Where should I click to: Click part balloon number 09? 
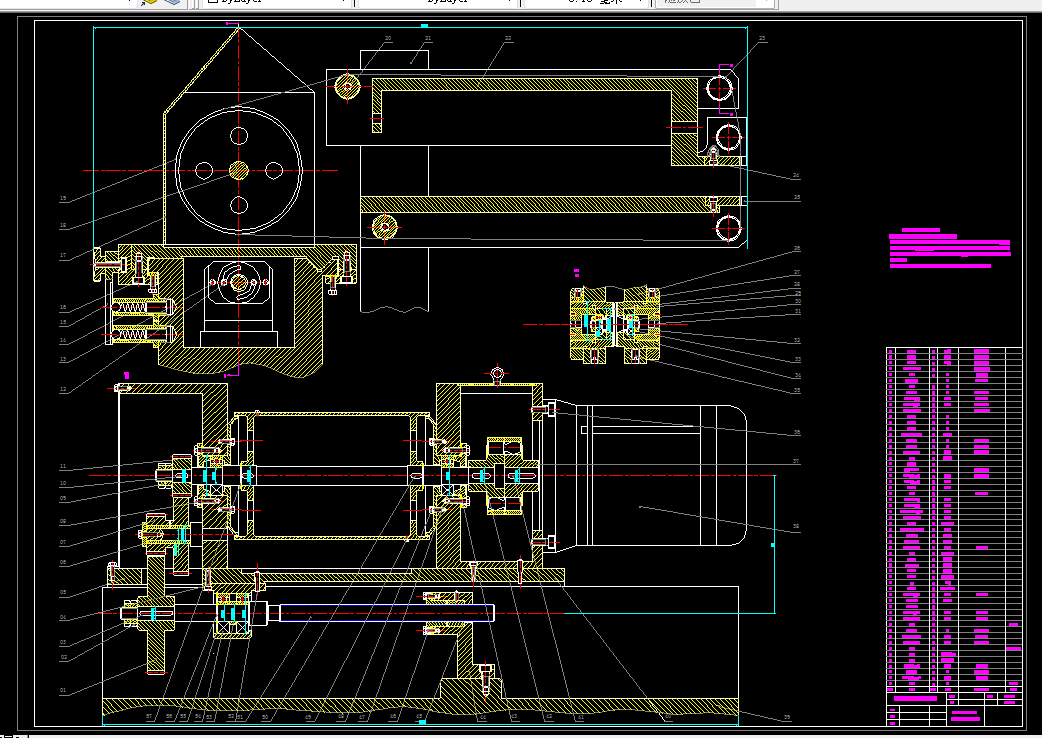pos(63,498)
